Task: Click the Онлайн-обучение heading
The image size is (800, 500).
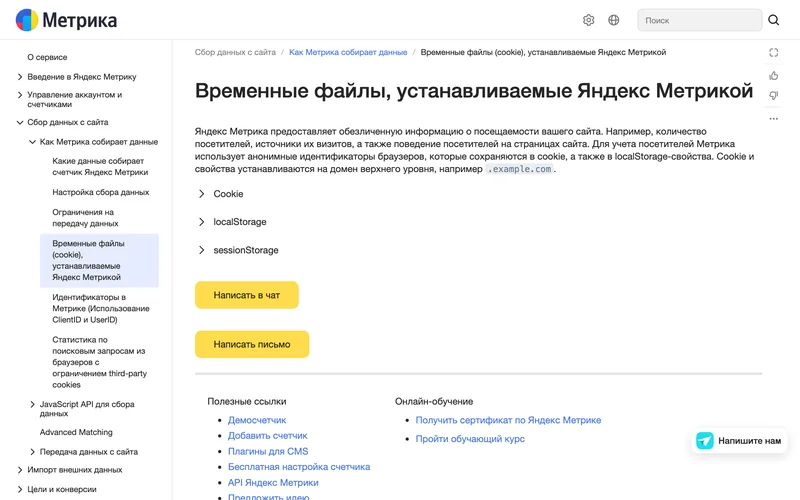Action: click(x=434, y=402)
